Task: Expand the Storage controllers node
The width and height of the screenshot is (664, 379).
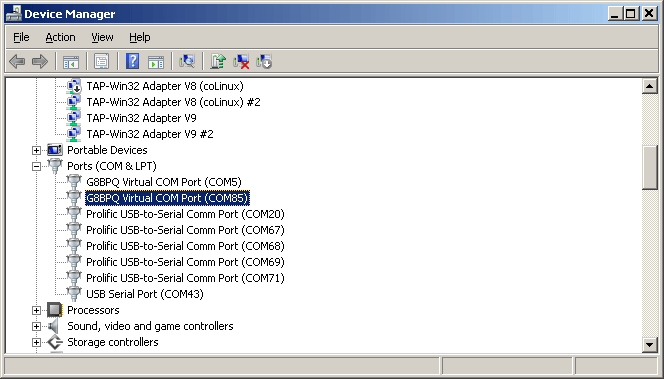Action: (36, 342)
